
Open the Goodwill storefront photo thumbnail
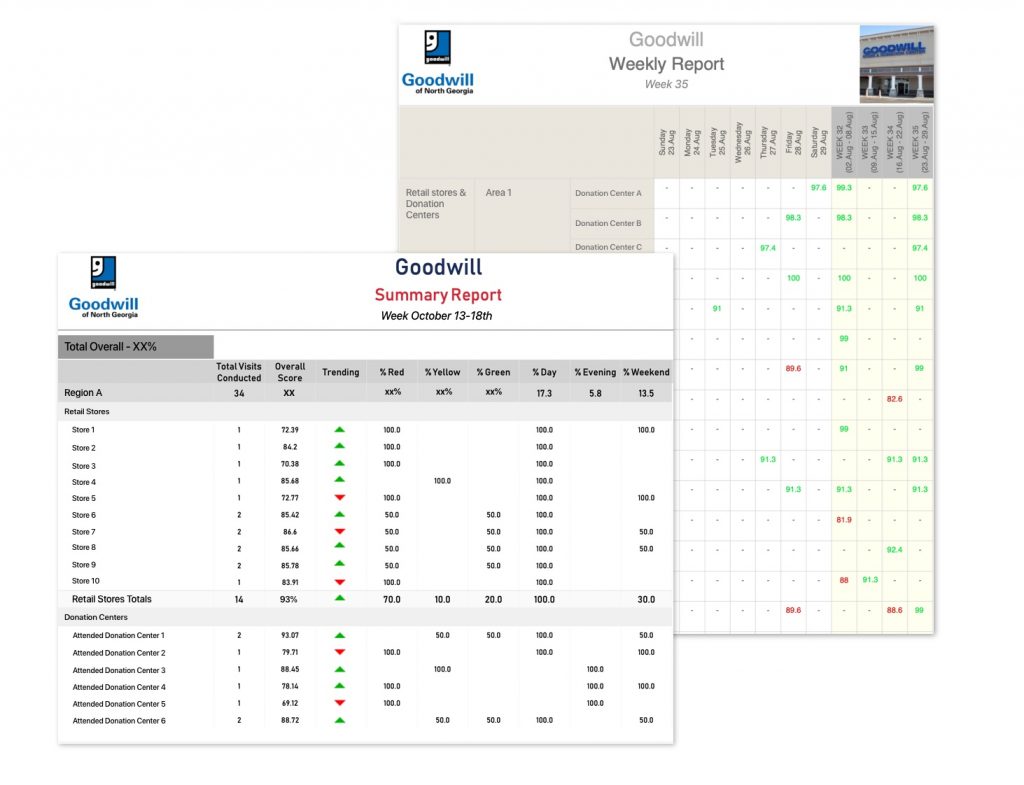[x=897, y=63]
